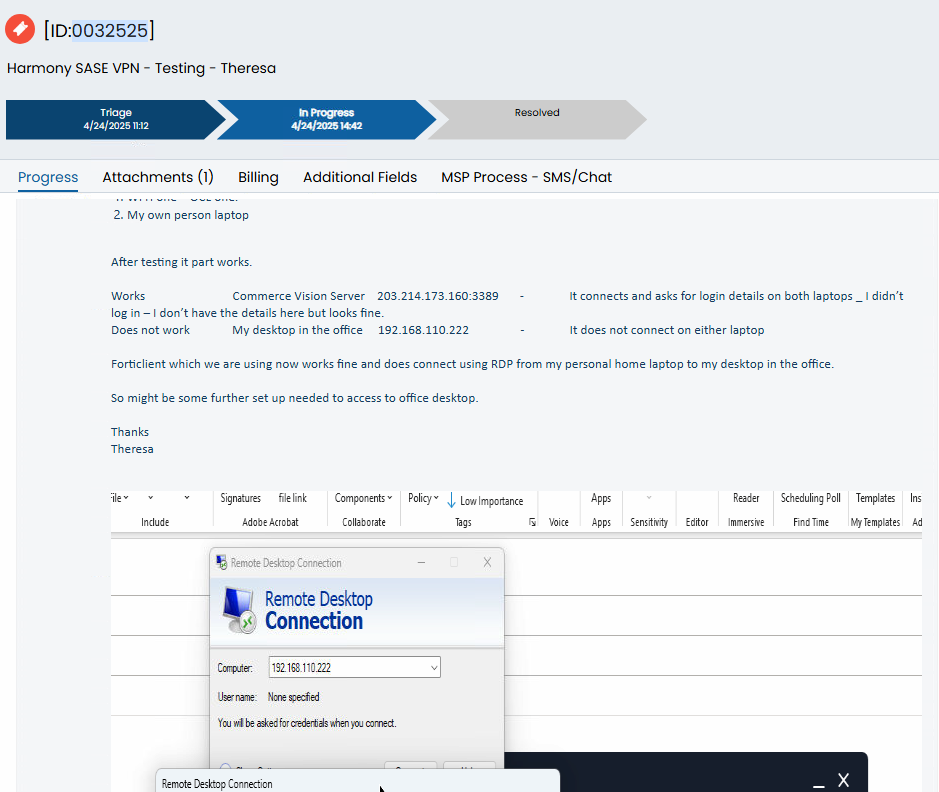
Task: Click the Theresa signature line
Action: click(x=132, y=449)
